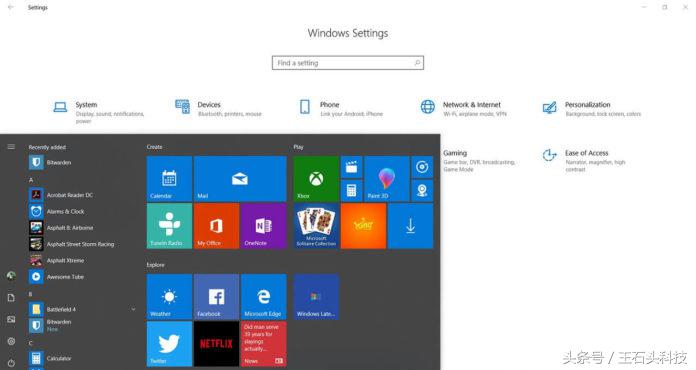696x370 pixels.
Task: Open the Power options icon
Action: [x=11, y=362]
